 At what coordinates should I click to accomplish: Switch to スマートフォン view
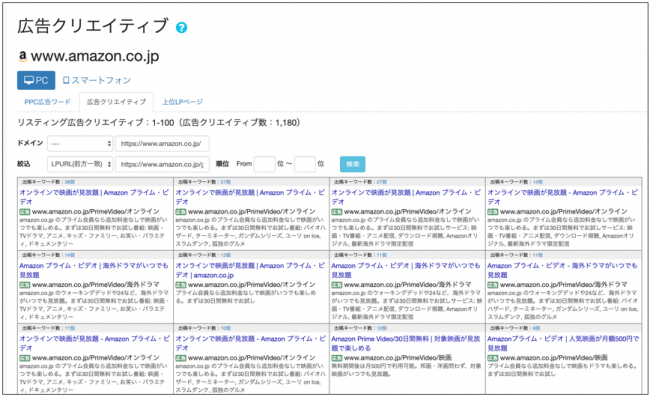96,80
